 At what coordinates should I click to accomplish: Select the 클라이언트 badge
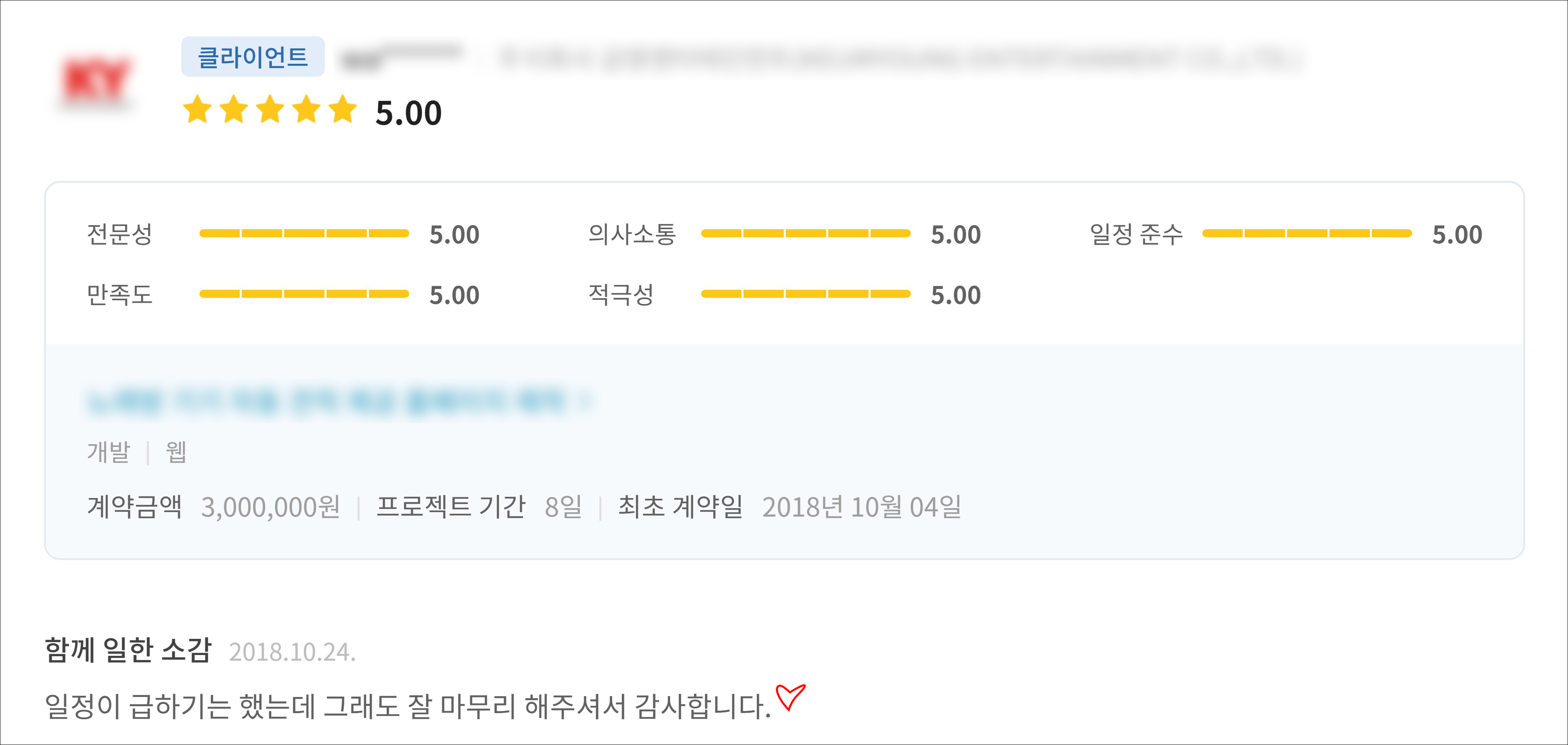point(253,57)
